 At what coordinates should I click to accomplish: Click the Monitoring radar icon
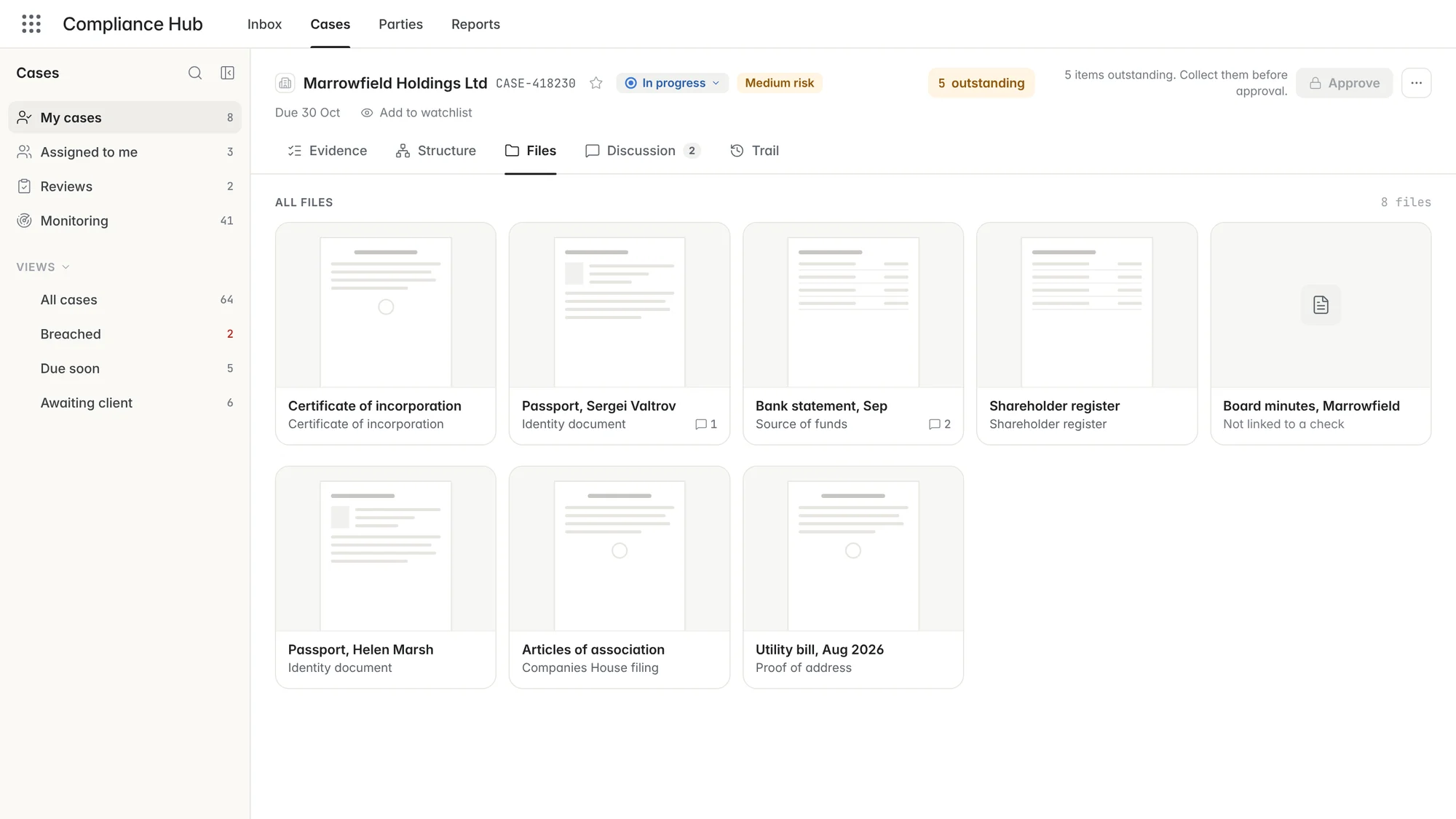click(x=24, y=221)
